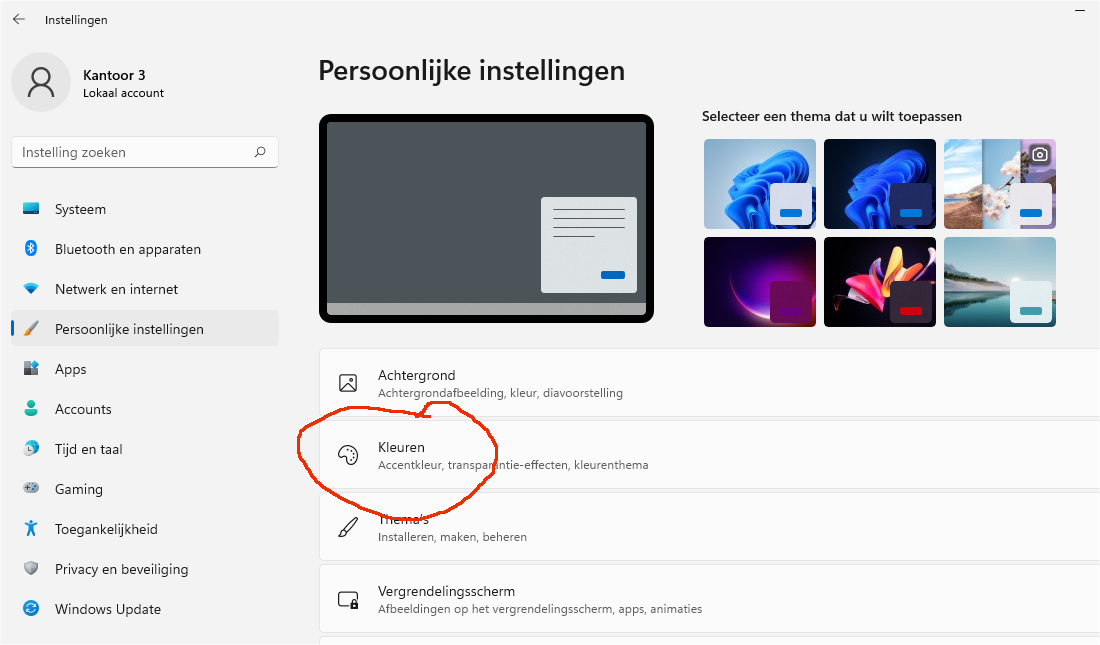Click the Achtergrond picture icon
Viewport: 1100px width, 645px height.
tap(348, 383)
